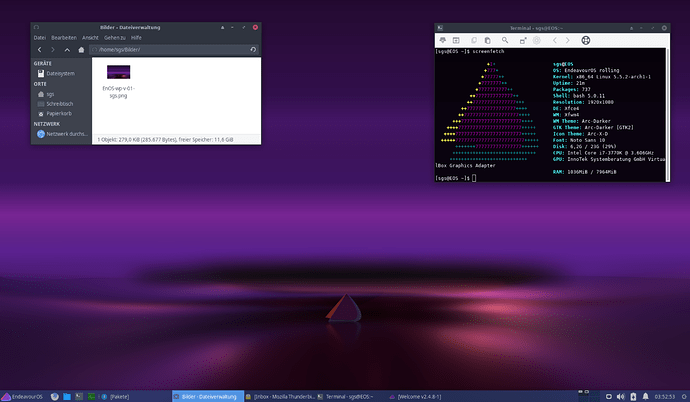Open the Gehen zu menu

pos(113,37)
